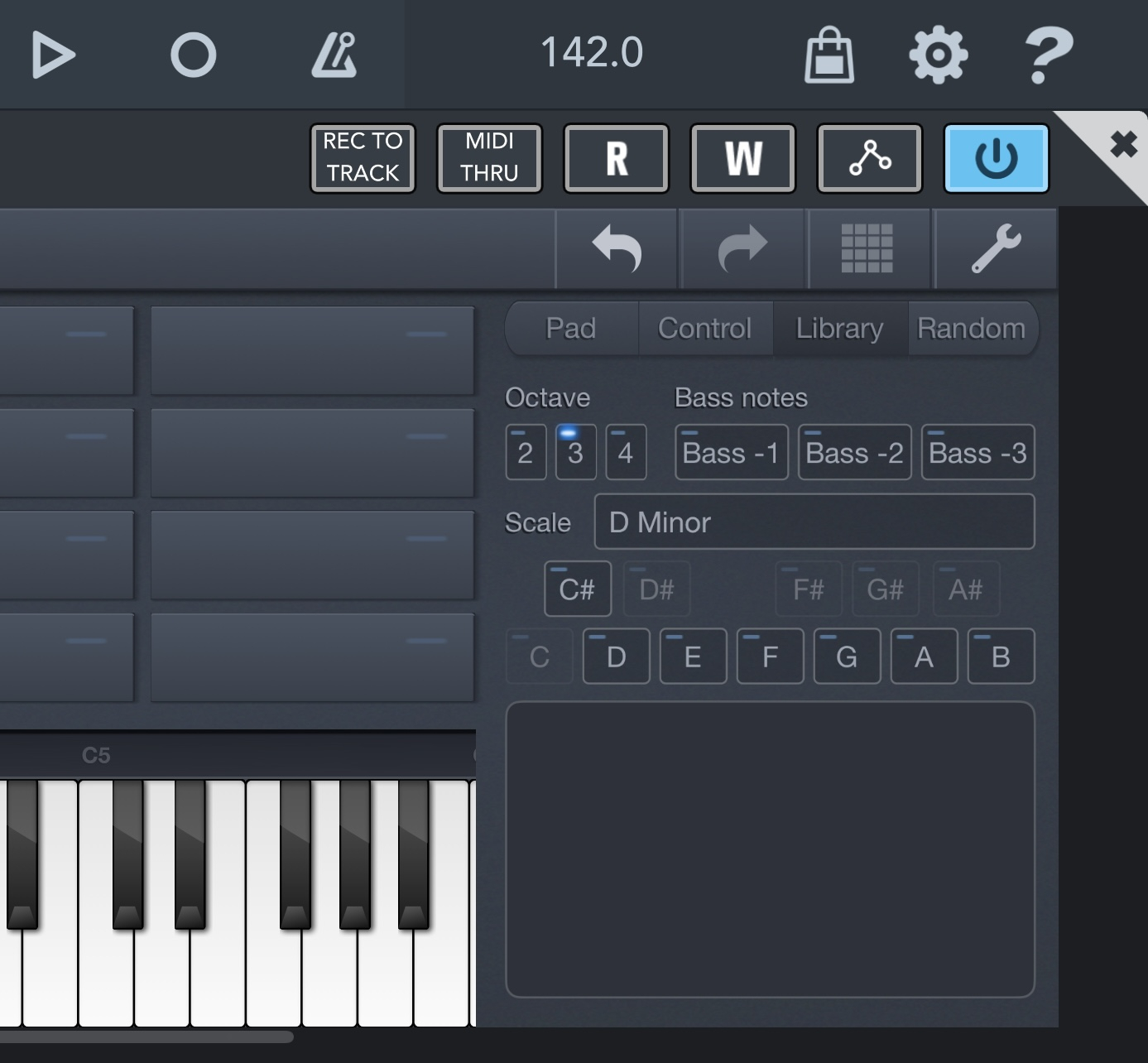
Task: Enable the Bass -2 option
Action: (x=854, y=452)
